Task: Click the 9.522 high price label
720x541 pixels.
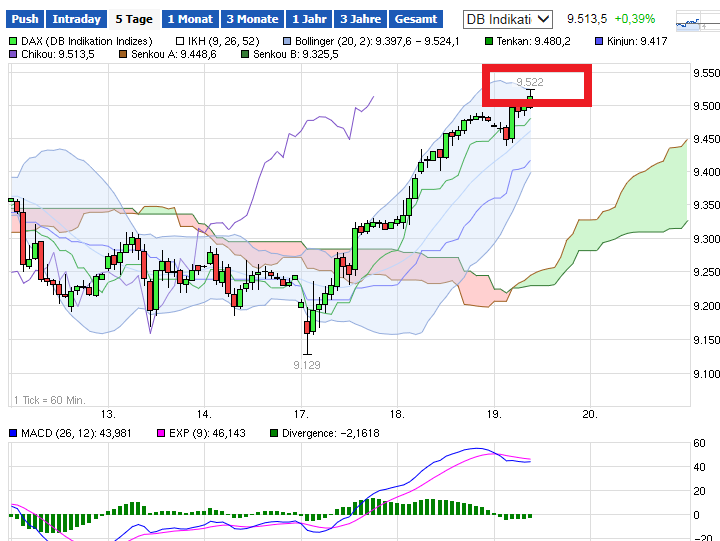Action: pyautogui.click(x=529, y=81)
